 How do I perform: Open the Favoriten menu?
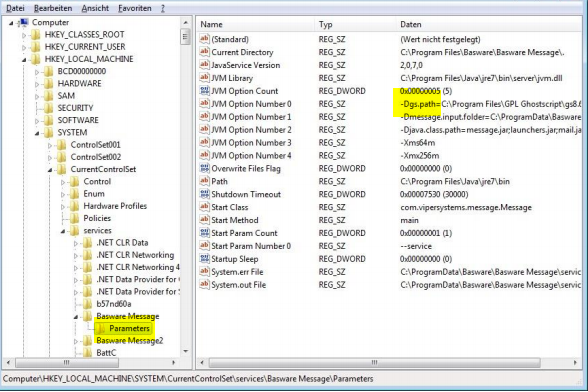[x=135, y=8]
